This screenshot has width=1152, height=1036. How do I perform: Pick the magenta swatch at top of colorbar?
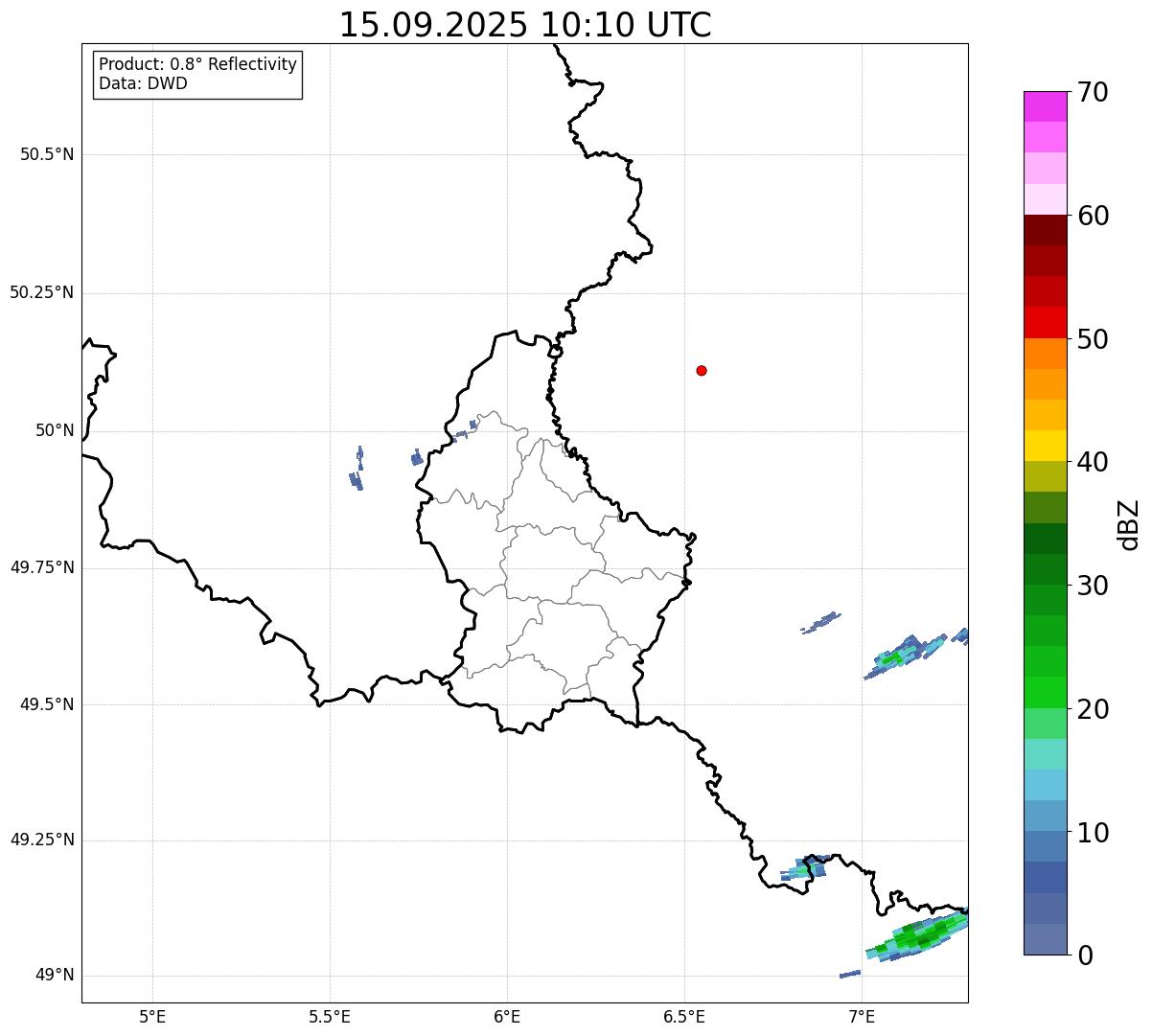click(x=1045, y=106)
